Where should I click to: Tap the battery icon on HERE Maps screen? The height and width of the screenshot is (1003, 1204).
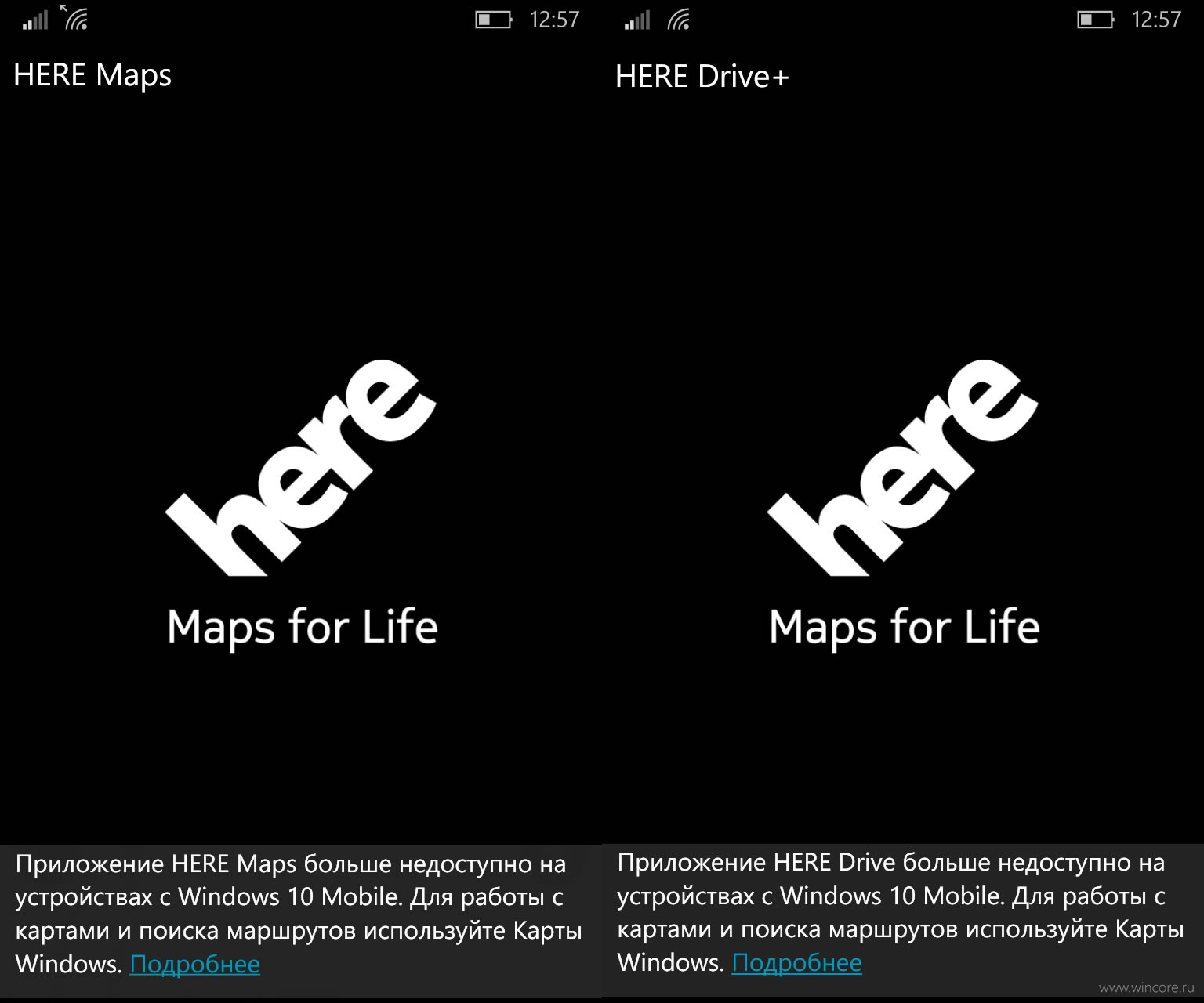click(494, 20)
